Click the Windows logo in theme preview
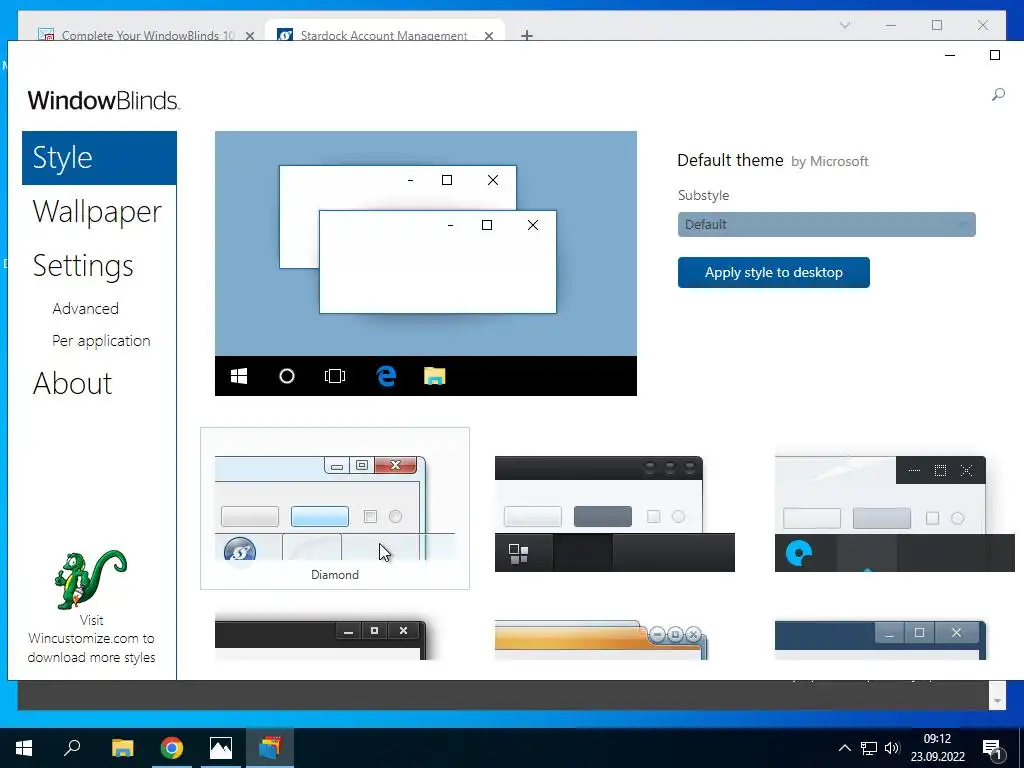This screenshot has width=1024, height=768. pos(239,376)
